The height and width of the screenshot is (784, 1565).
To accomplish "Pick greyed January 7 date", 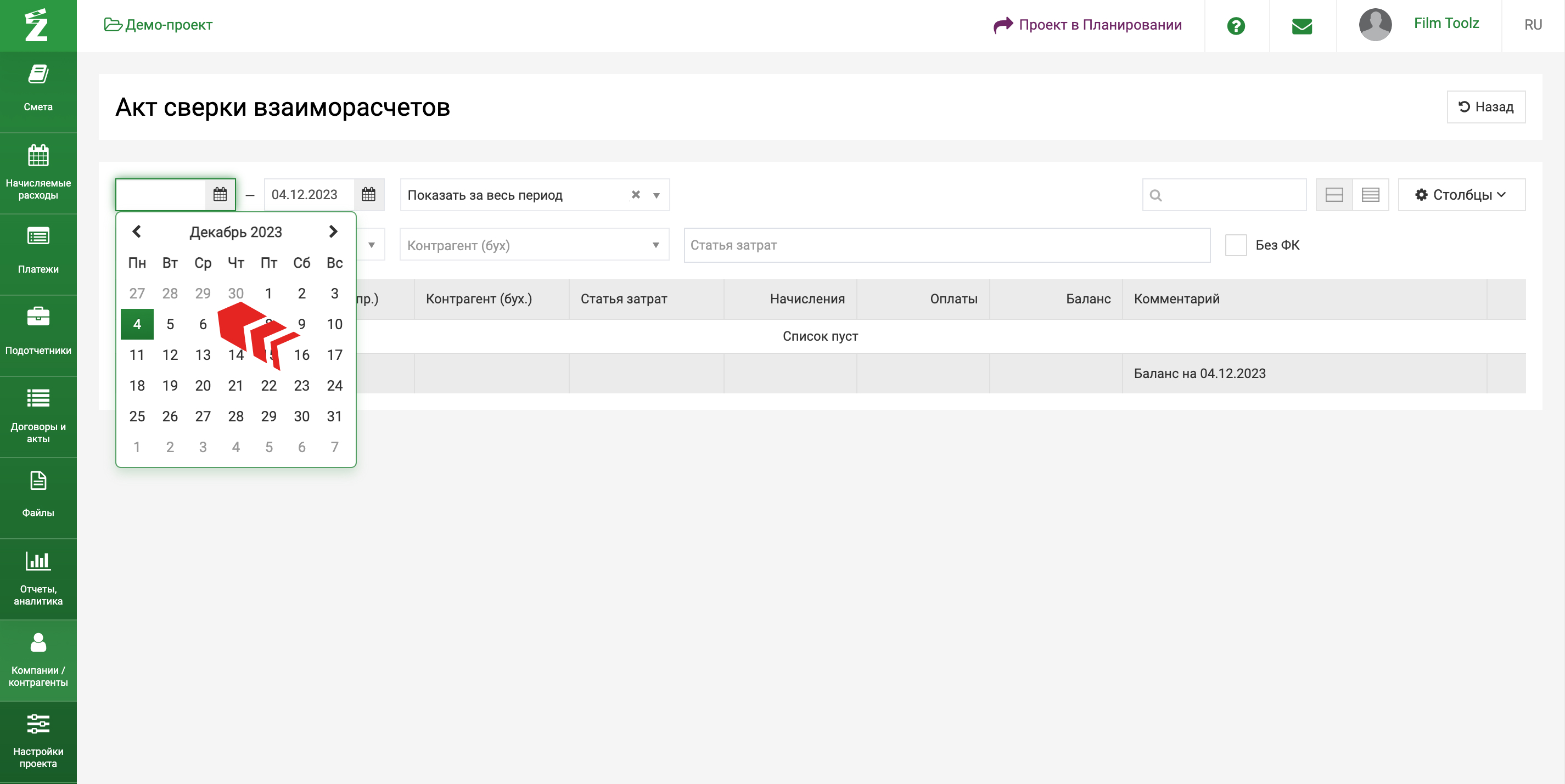I will pyautogui.click(x=334, y=447).
